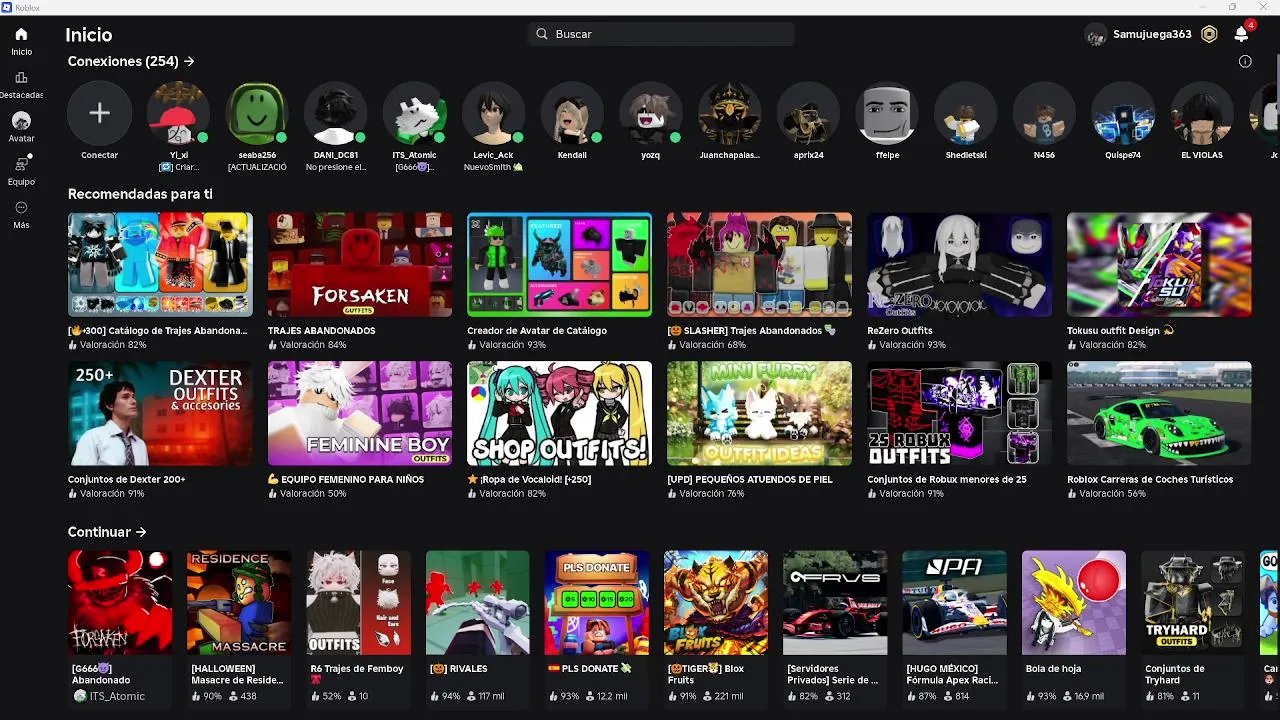
Task: Continue the RIVALES game
Action: coord(478,602)
